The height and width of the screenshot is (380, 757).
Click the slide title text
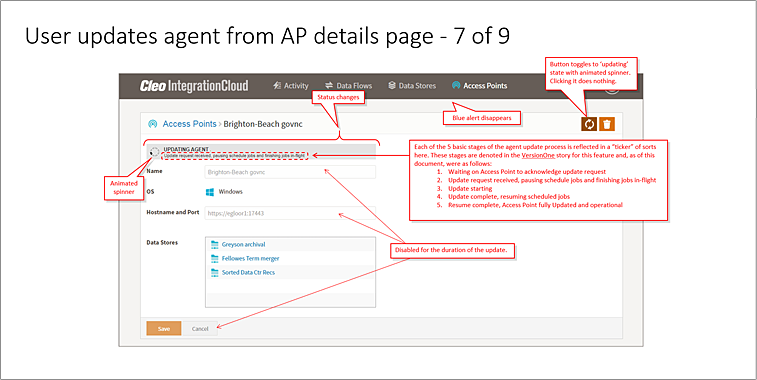click(267, 37)
